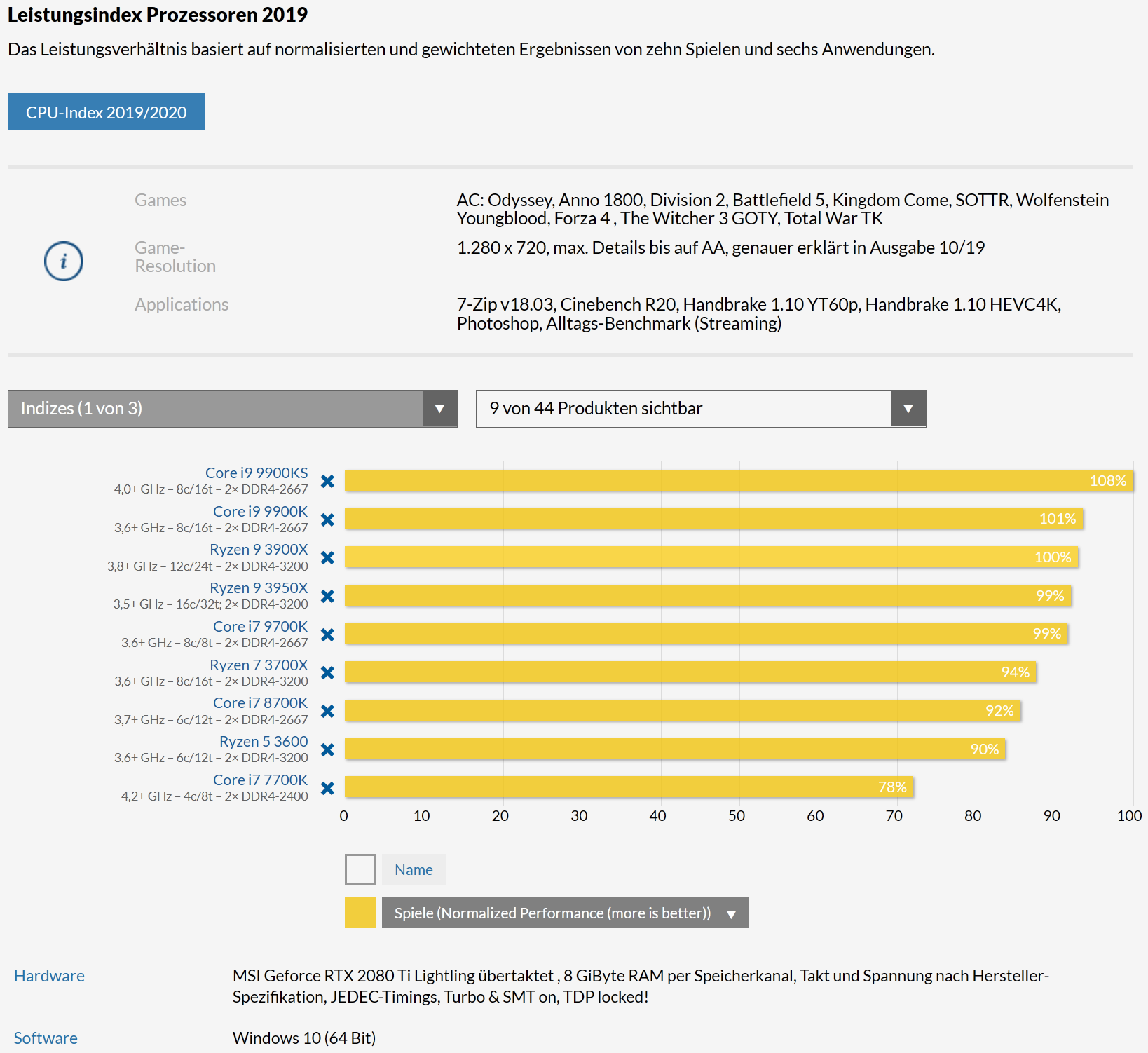Open the Ryzen 9 3900X product link
Image resolution: width=1148 pixels, height=1053 pixels.
[259, 550]
